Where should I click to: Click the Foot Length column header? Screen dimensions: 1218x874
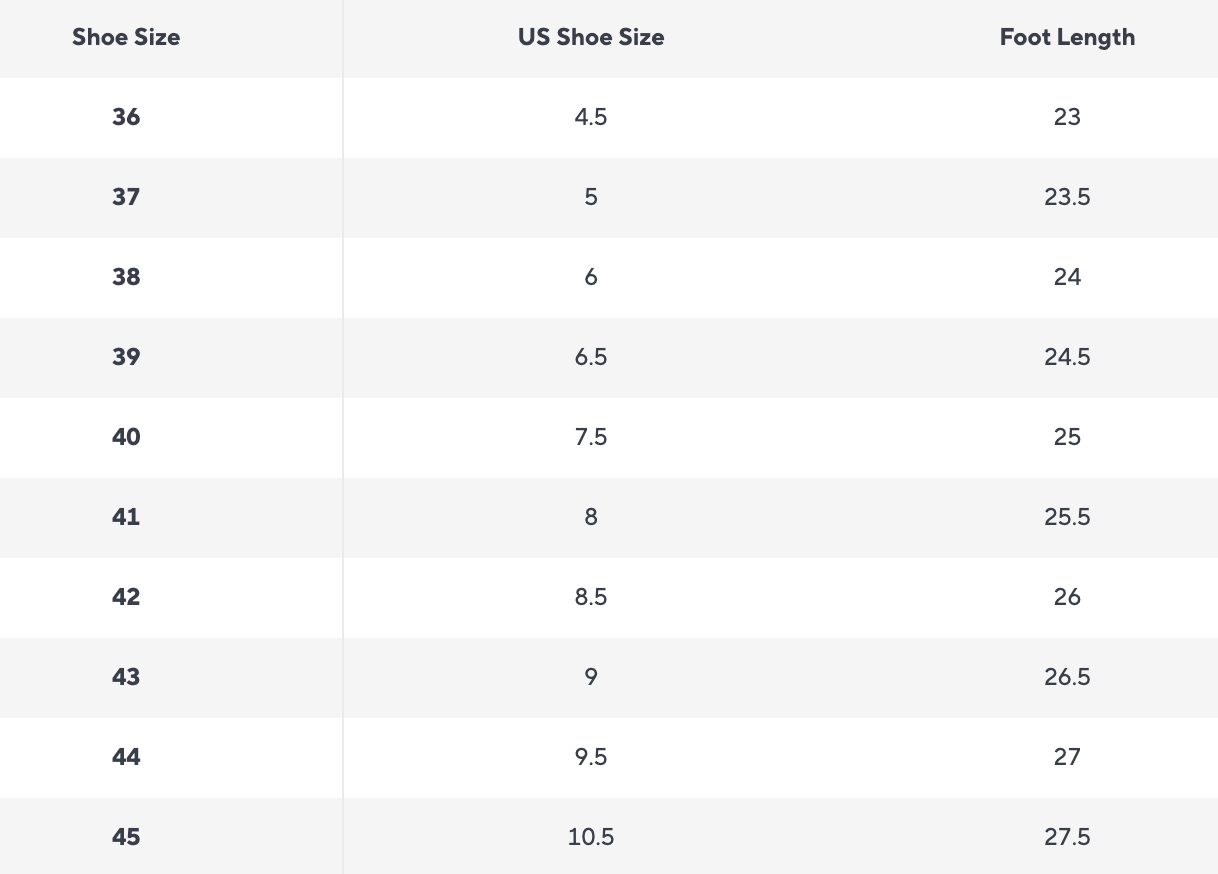pos(1067,38)
